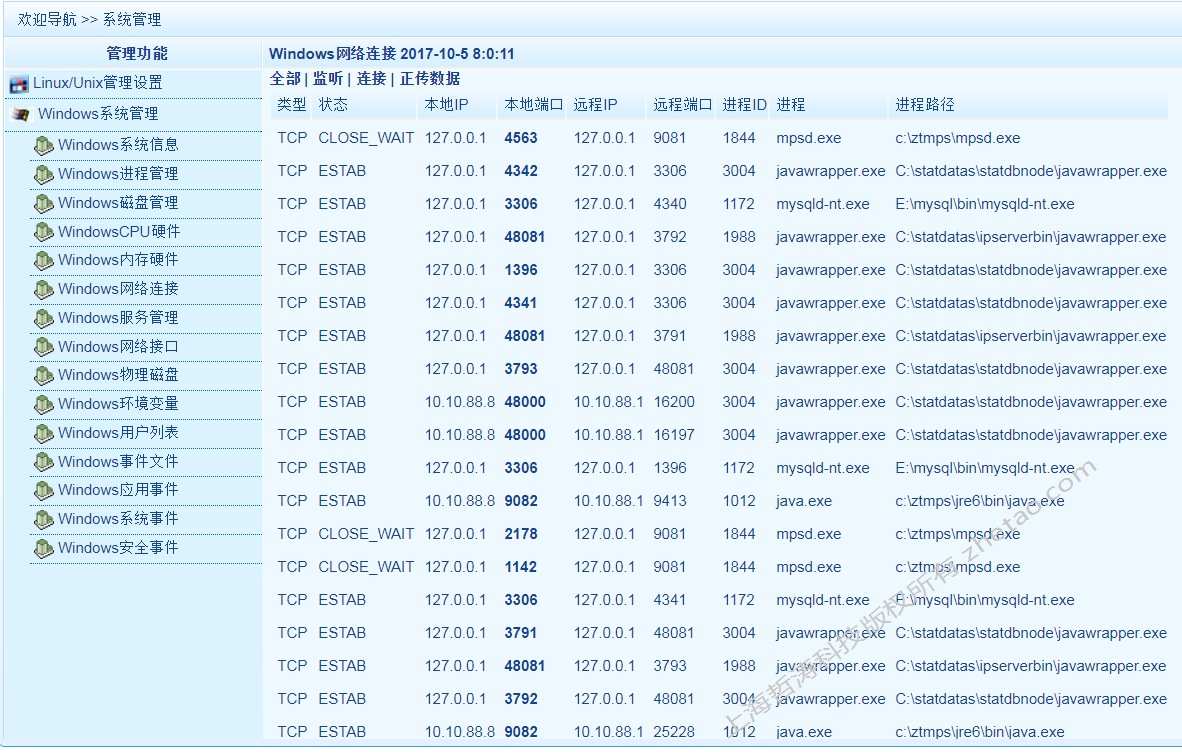Click icon beside Windows系统事件
Viewport: 1182px width, 754px height.
[x=44, y=519]
